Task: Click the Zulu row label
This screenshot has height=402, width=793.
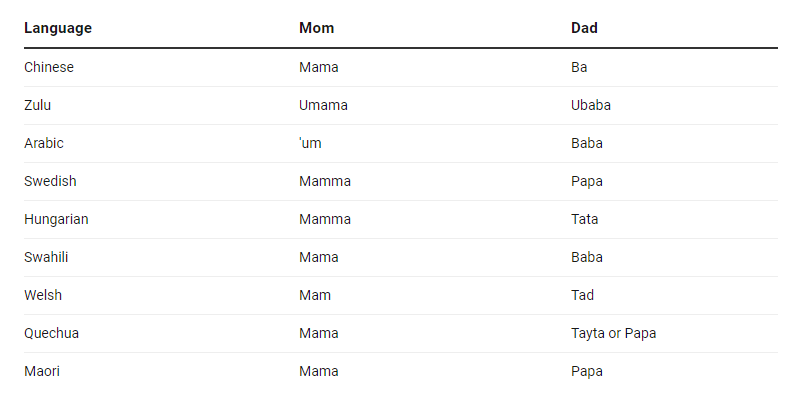Action: click(x=38, y=105)
